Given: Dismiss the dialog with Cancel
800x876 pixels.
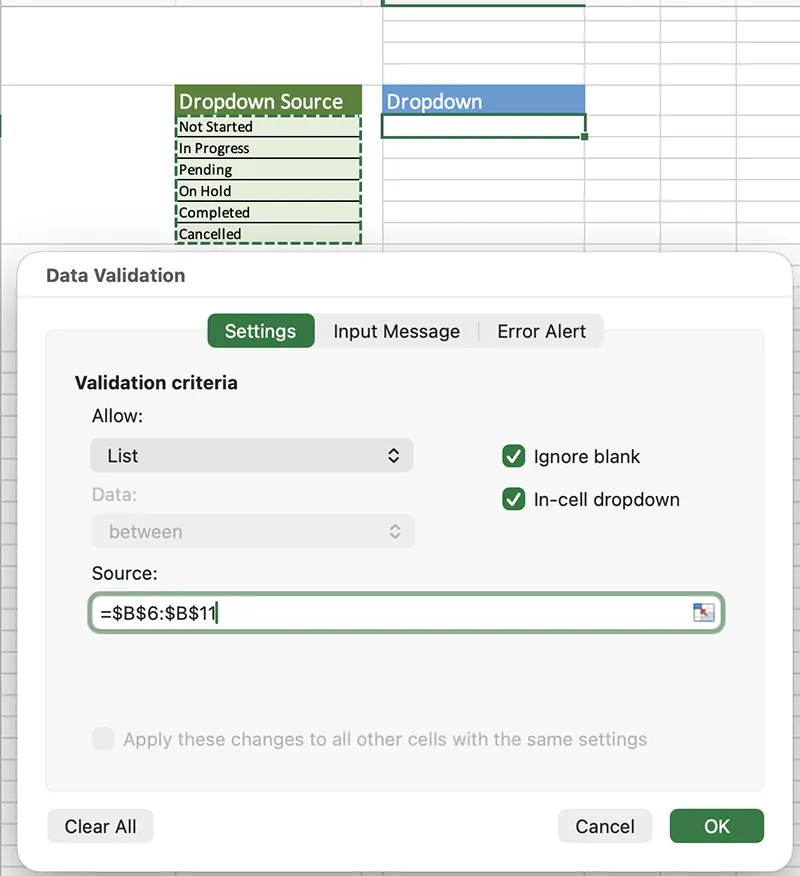Looking at the screenshot, I should pos(604,826).
